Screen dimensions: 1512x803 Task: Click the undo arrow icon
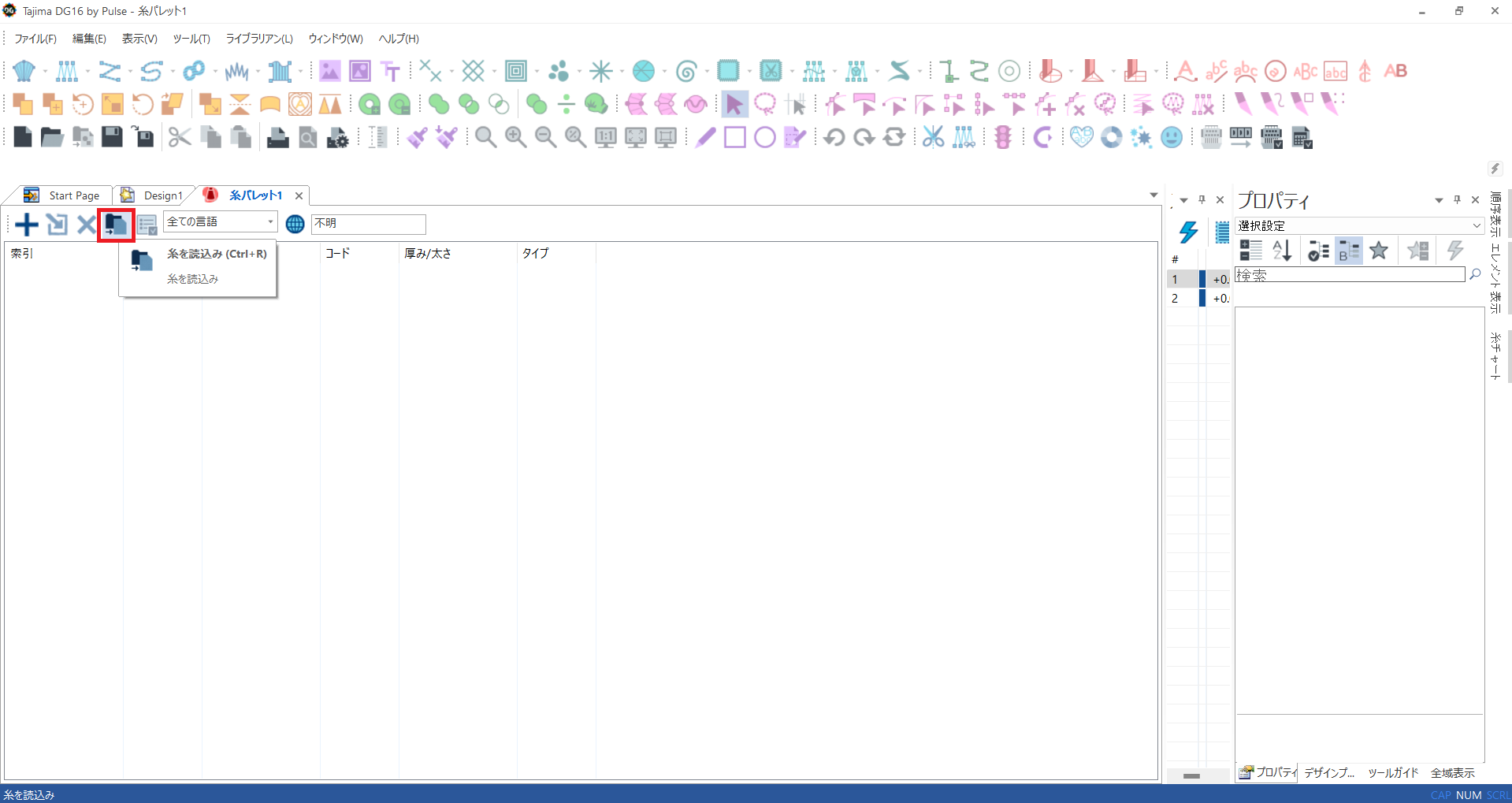pyautogui.click(x=834, y=137)
